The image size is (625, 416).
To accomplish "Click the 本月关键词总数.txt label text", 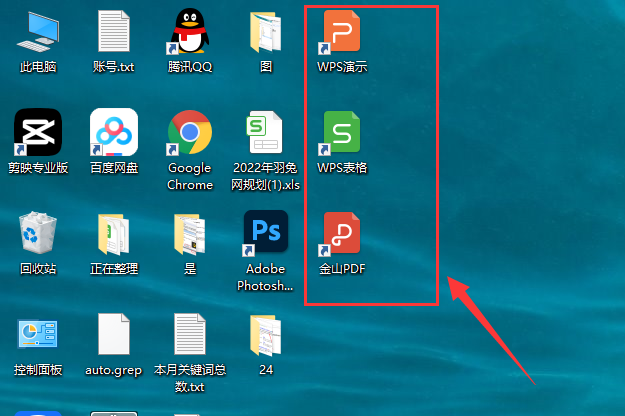I will (190, 379).
